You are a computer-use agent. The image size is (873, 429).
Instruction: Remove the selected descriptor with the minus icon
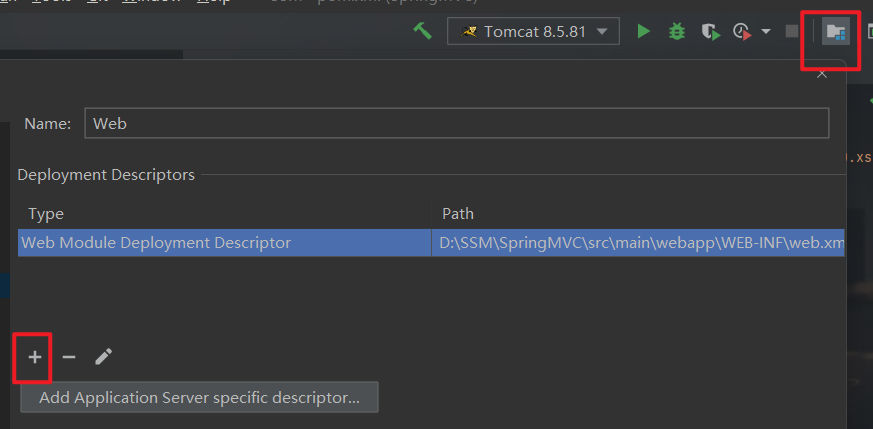[69, 357]
